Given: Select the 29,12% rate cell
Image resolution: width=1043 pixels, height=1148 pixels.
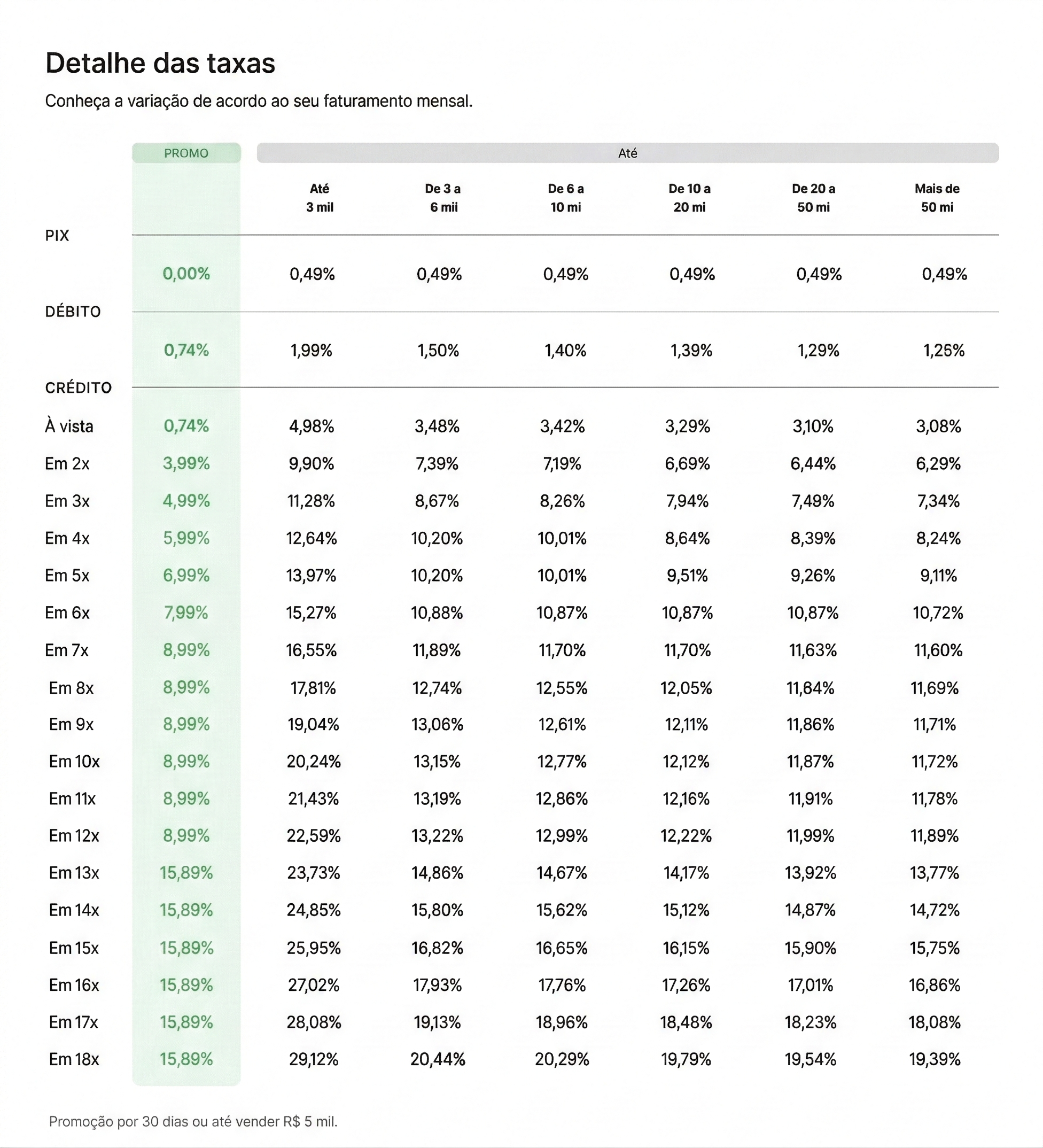Looking at the screenshot, I should point(313,1059).
